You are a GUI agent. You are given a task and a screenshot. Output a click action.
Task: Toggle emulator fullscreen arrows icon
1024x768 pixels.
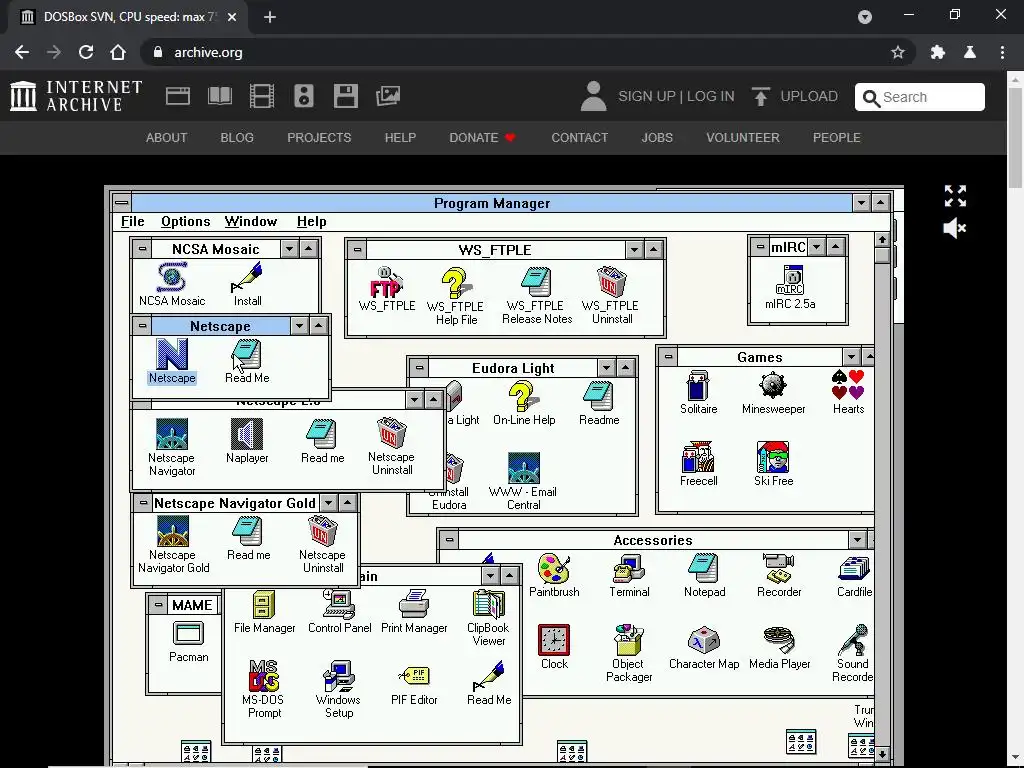(x=955, y=196)
